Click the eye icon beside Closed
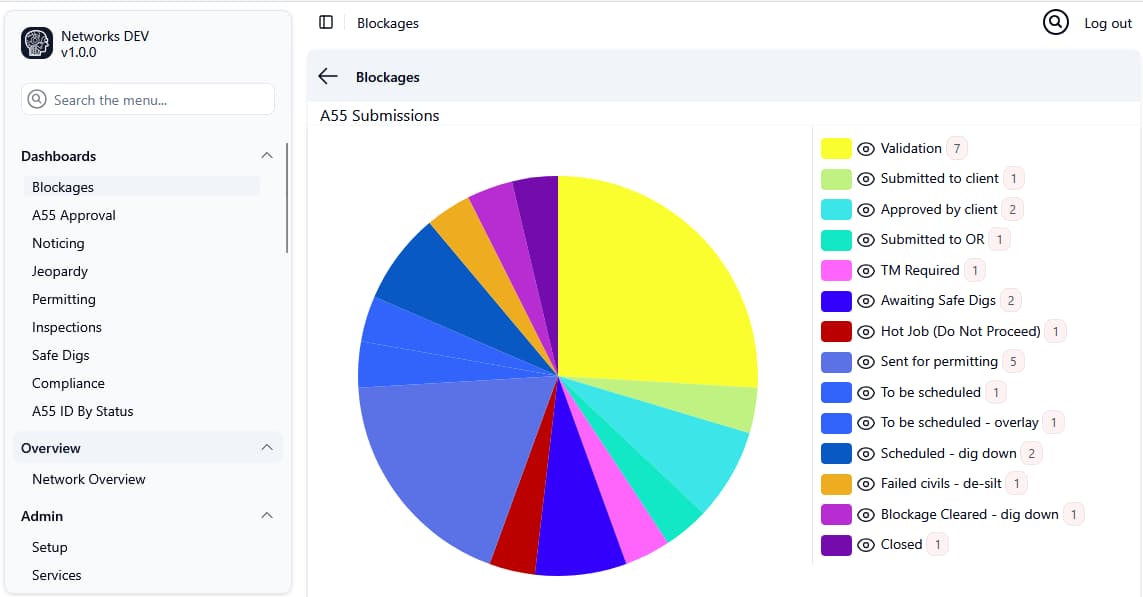This screenshot has height=597, width=1143. tap(864, 544)
